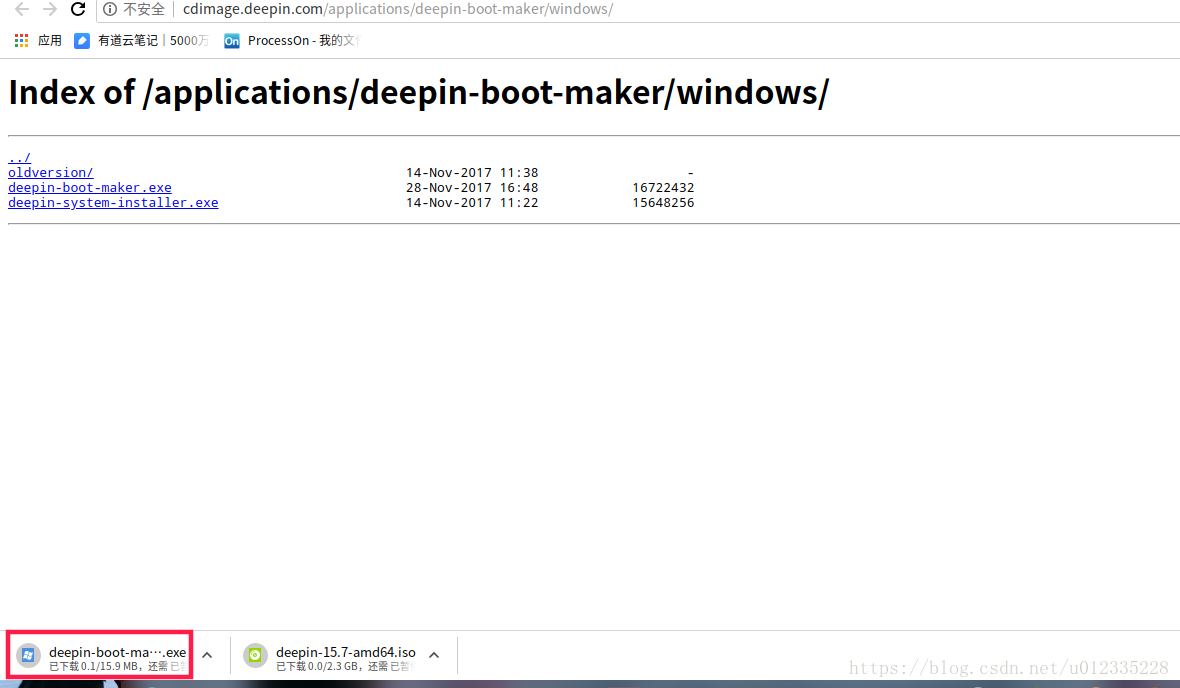View site security info icon
Image resolution: width=1180 pixels, height=688 pixels.
[x=110, y=9]
